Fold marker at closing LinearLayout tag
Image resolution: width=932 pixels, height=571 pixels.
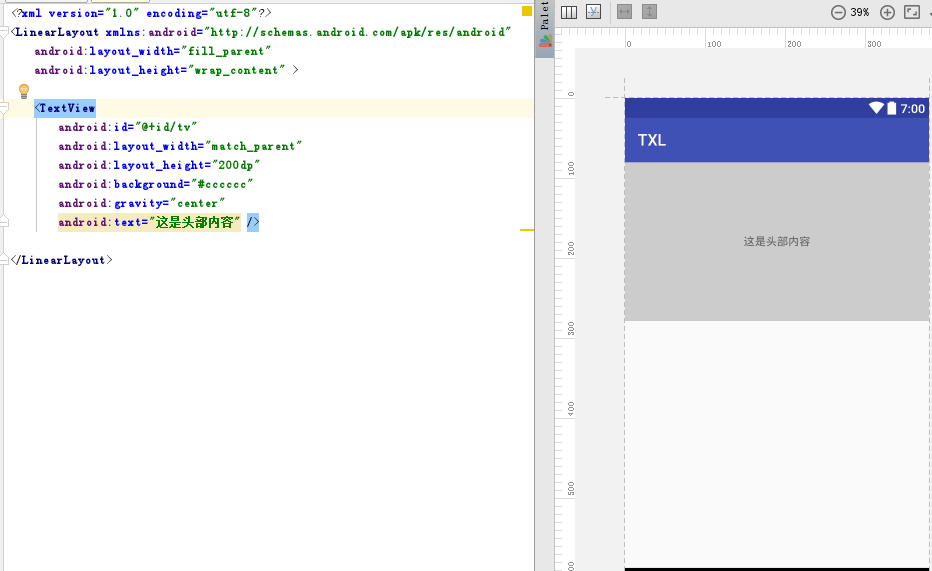4,260
